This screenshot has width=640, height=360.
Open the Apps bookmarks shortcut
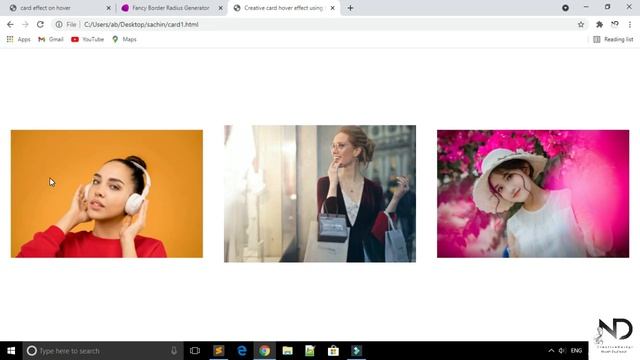[18, 39]
